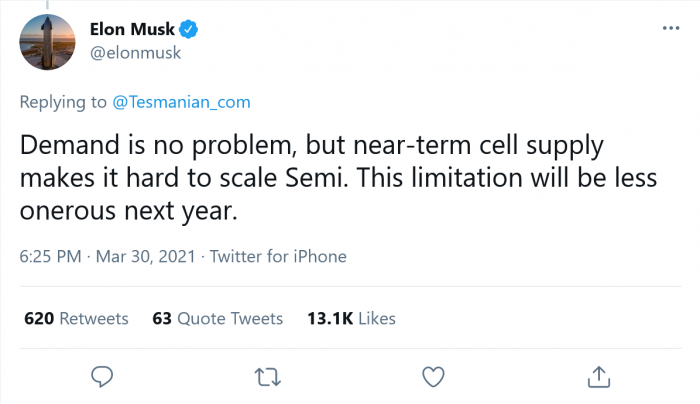Click the 'Replying to' label text

pyautogui.click(x=59, y=101)
